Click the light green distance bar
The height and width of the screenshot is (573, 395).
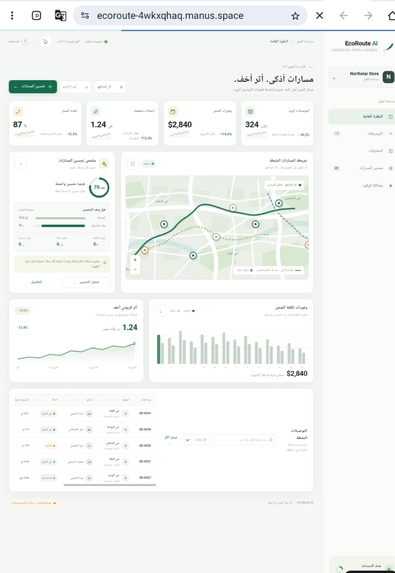pos(60,218)
